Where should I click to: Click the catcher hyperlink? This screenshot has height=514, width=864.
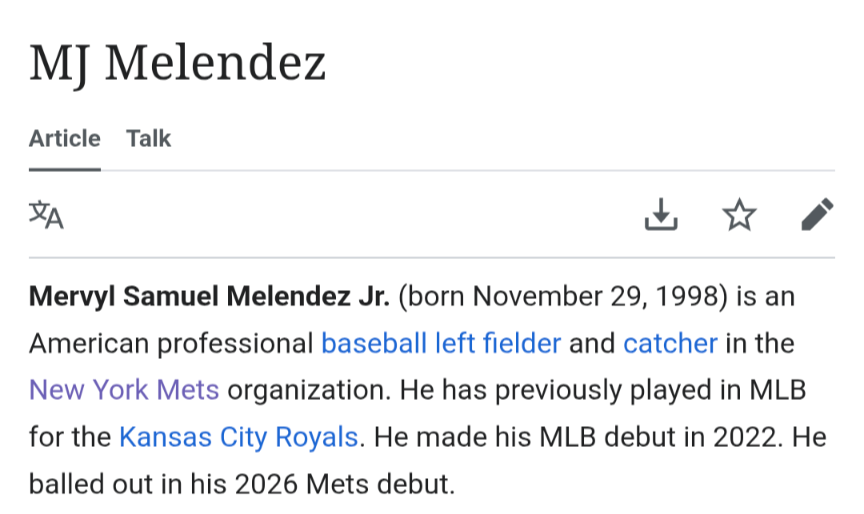[670, 344]
